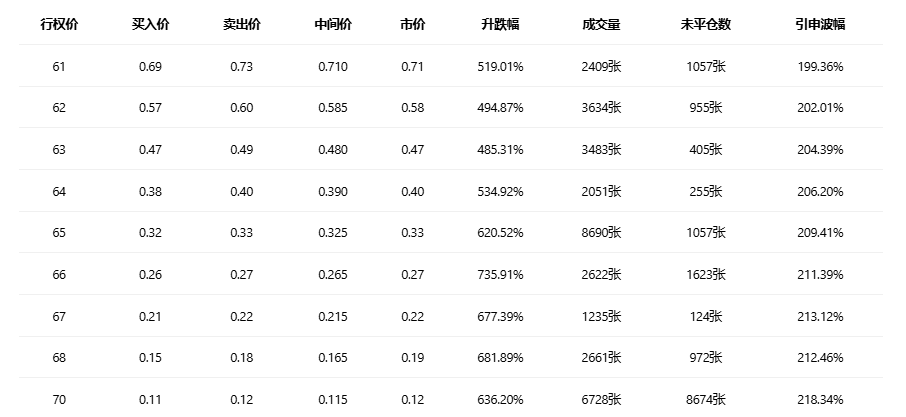This screenshot has height=417, width=906.
Task: Select the 213.12% implied volatility value
Action: coord(821,316)
